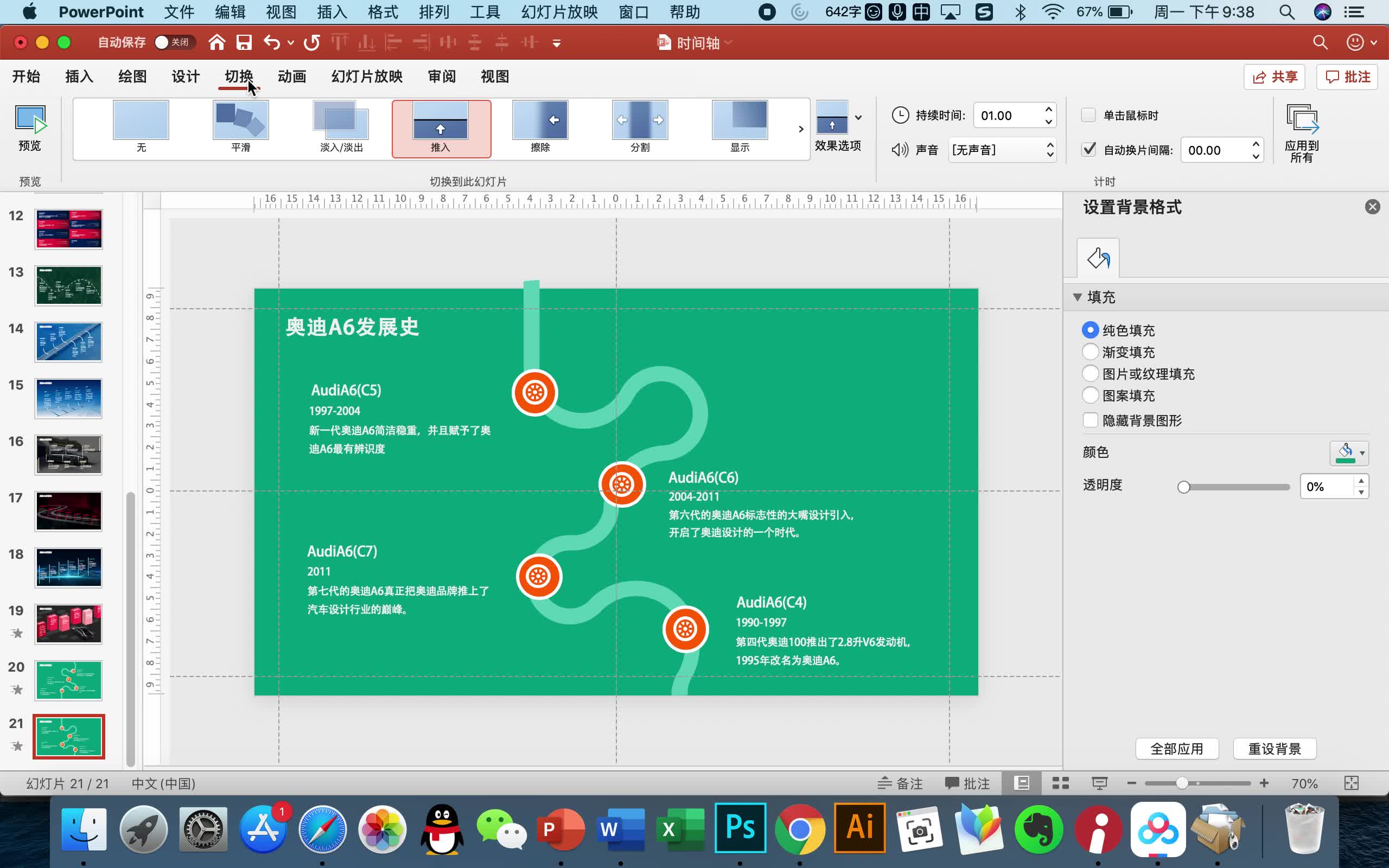Click the auto advance interval field 00.00
Screen dimensions: 1389x868
coord(1215,150)
